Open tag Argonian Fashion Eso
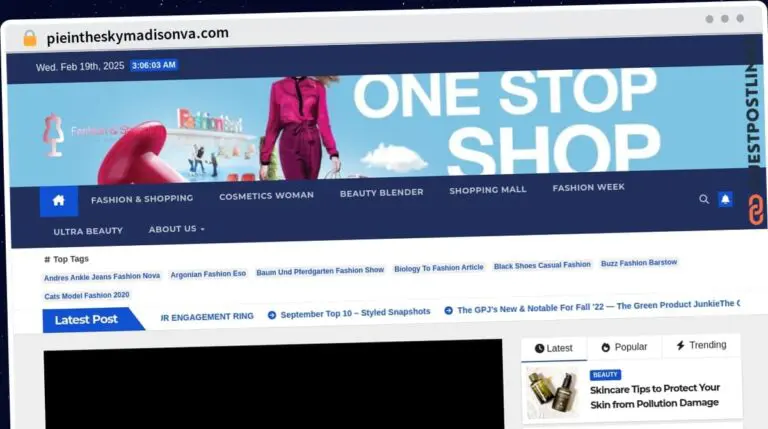Screen dimensions: 768x429 click(x=208, y=274)
